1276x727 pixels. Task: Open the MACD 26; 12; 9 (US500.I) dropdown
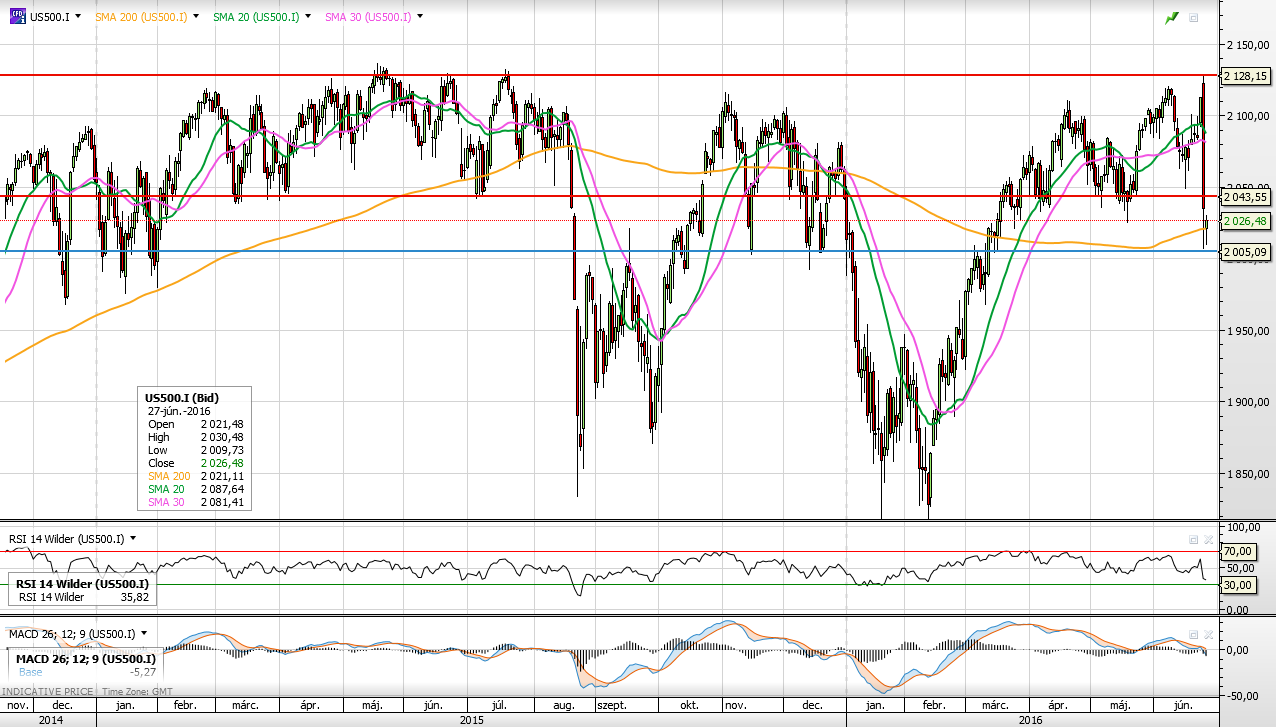point(144,633)
